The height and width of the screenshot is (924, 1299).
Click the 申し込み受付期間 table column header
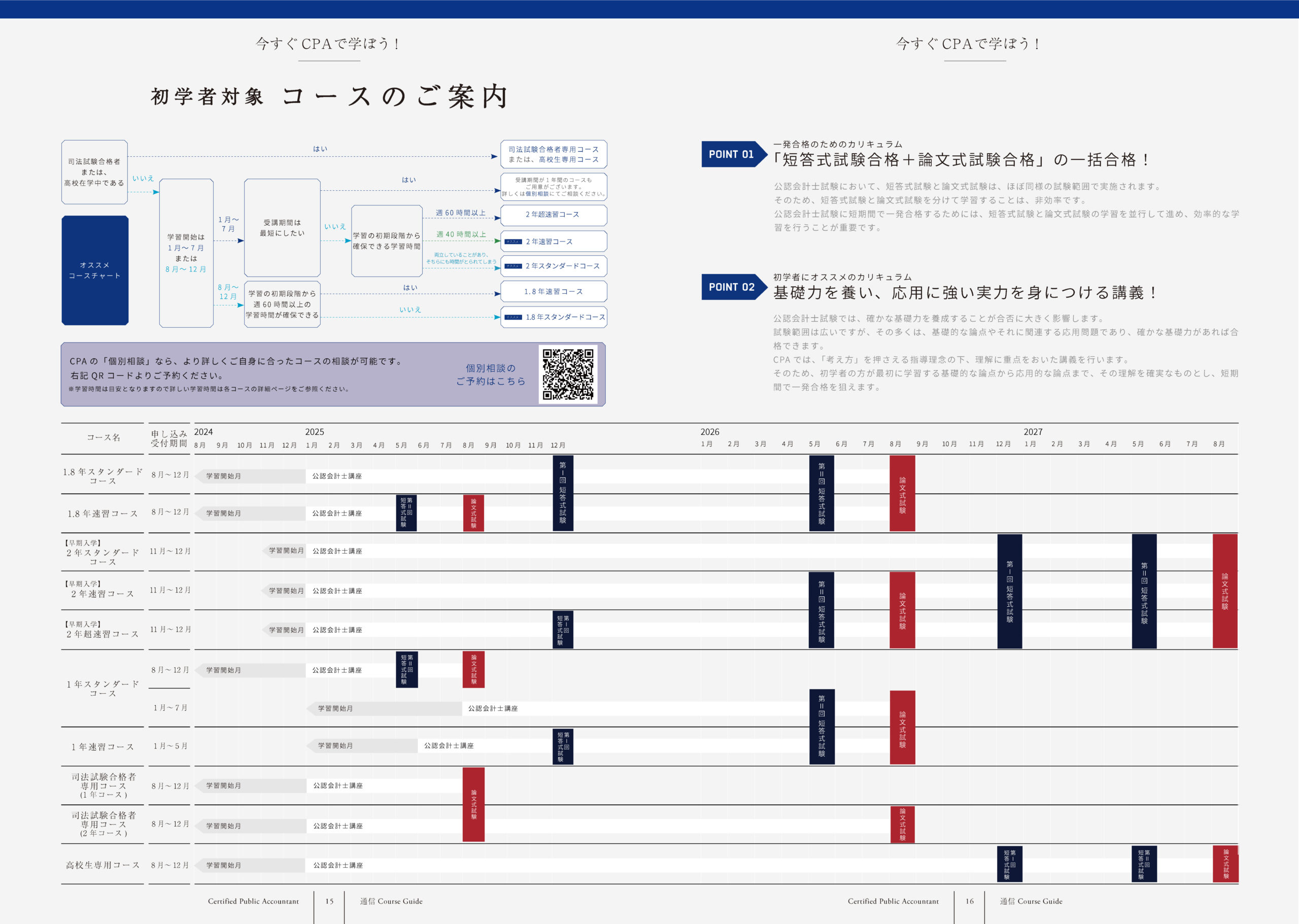pyautogui.click(x=169, y=438)
